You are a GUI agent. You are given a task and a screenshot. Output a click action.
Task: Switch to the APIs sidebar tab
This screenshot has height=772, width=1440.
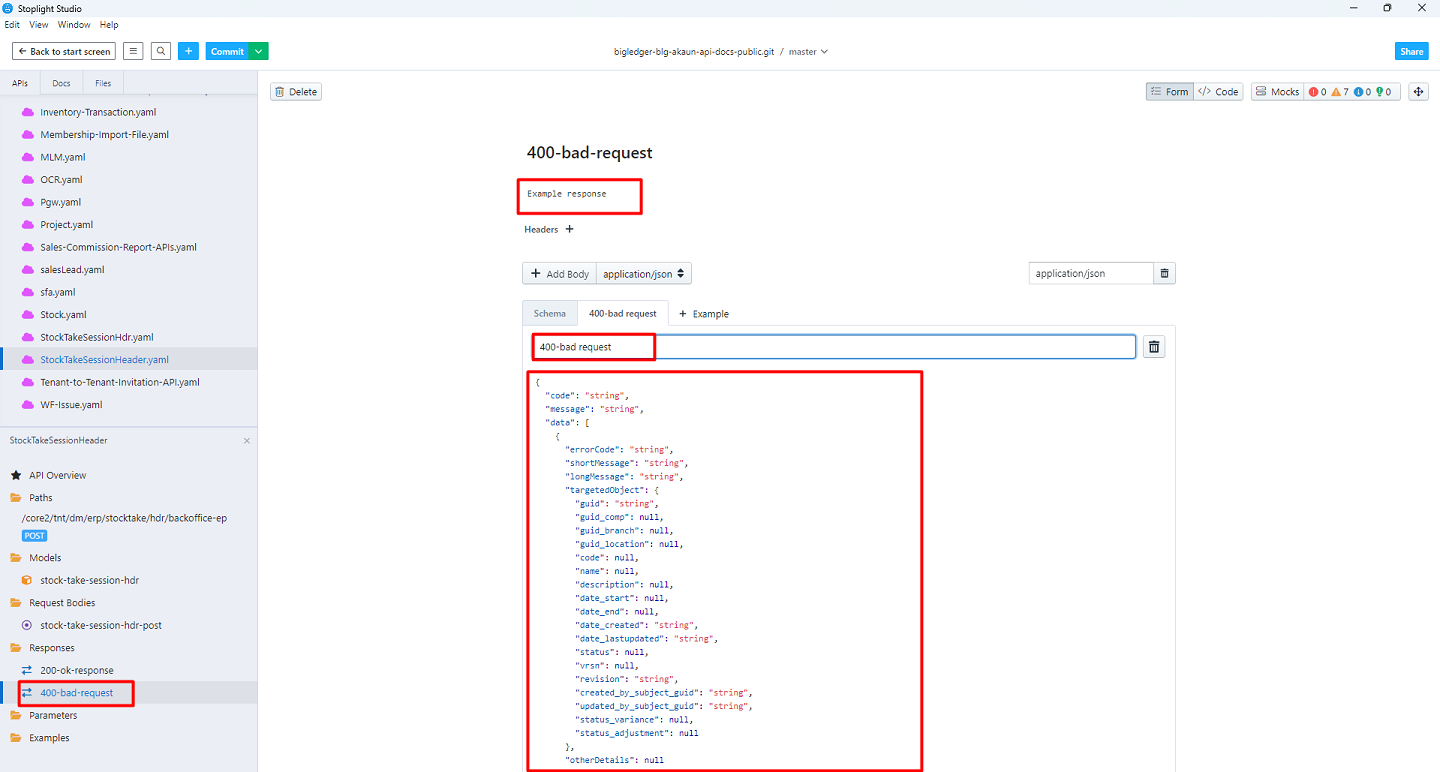(x=20, y=83)
